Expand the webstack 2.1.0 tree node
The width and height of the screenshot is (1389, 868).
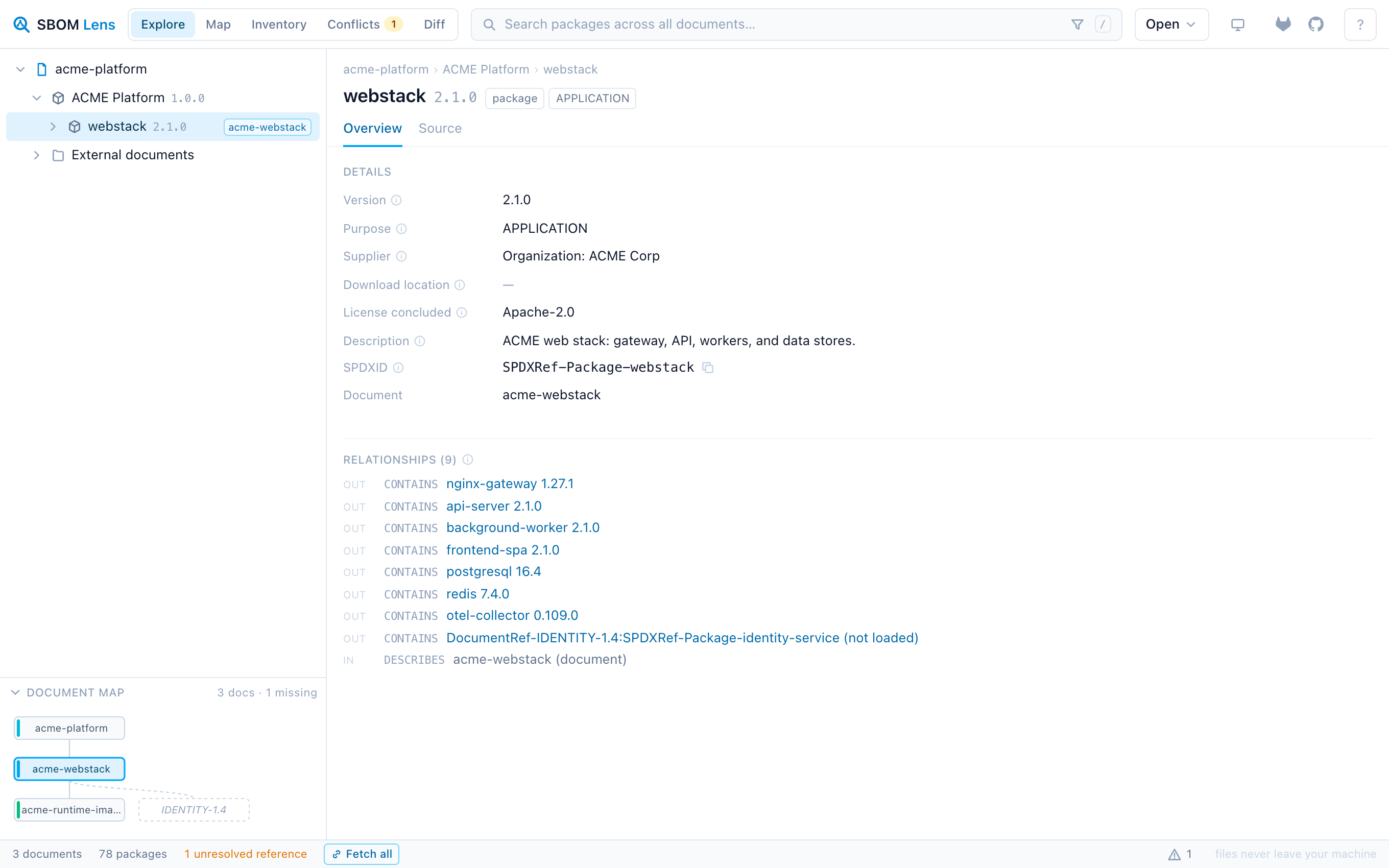point(53,127)
